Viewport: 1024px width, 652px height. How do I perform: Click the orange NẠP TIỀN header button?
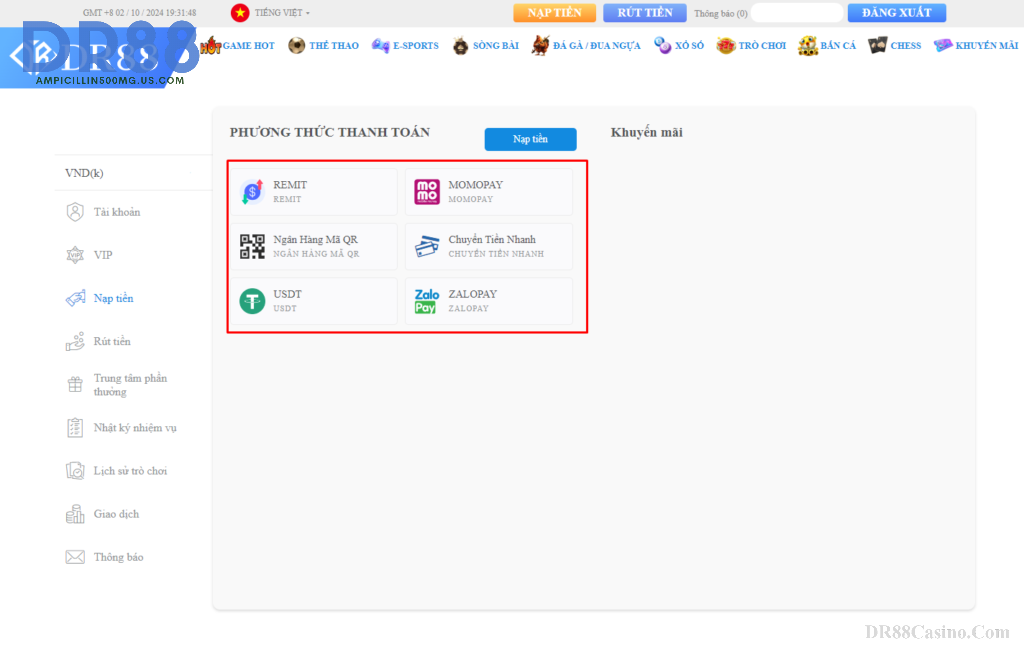coord(554,13)
